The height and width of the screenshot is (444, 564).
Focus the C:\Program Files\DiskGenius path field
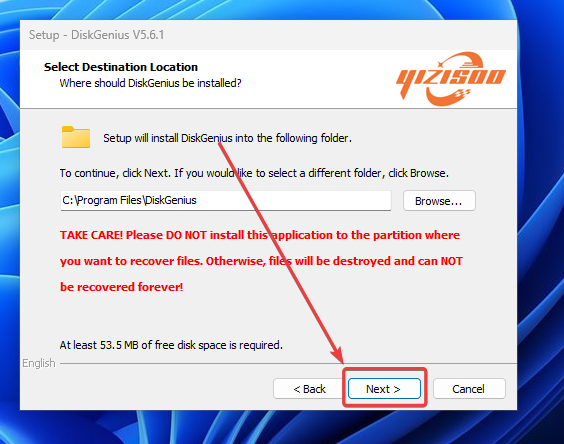[x=226, y=200]
